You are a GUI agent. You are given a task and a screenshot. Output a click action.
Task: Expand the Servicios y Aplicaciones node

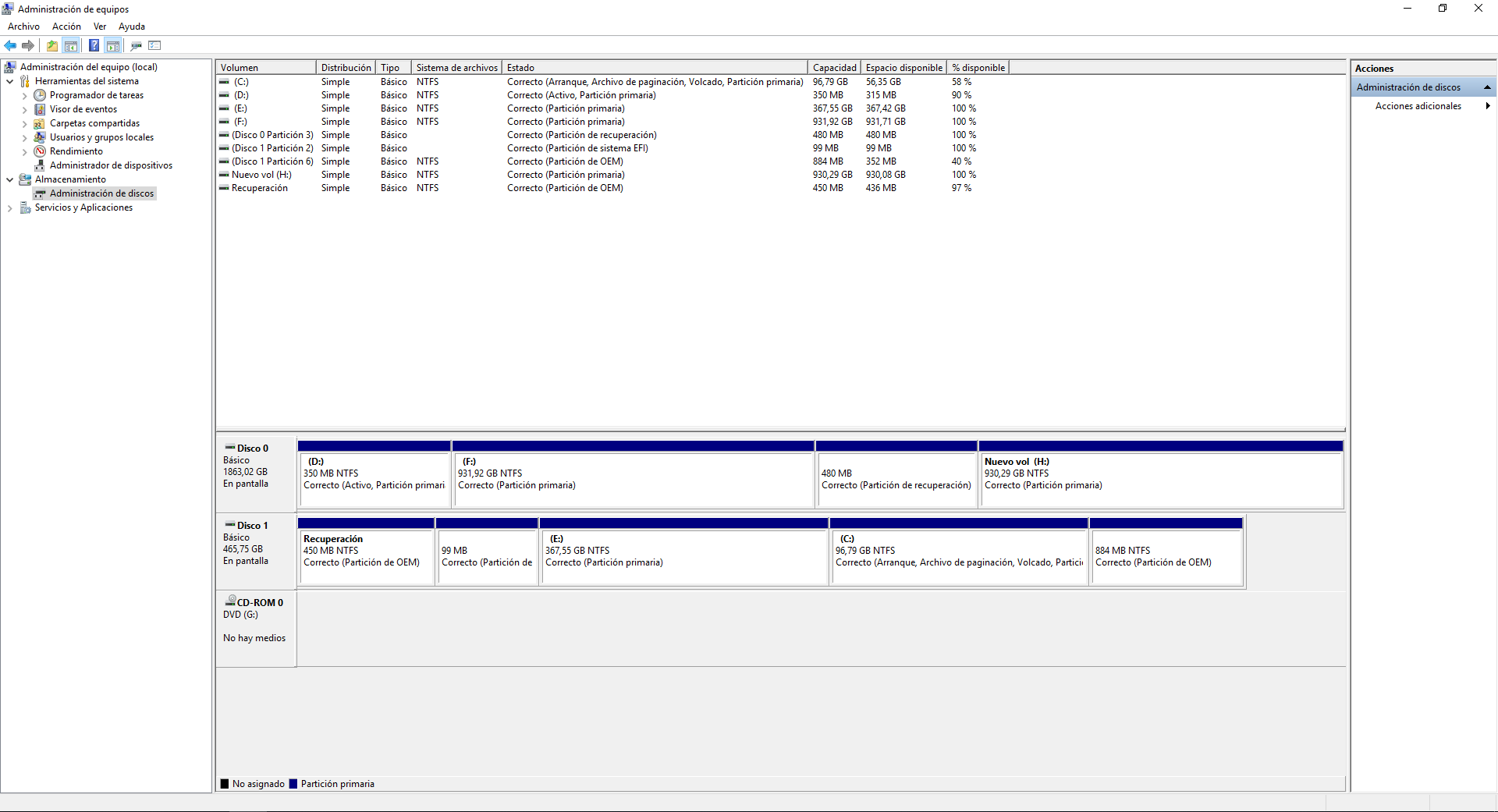9,207
